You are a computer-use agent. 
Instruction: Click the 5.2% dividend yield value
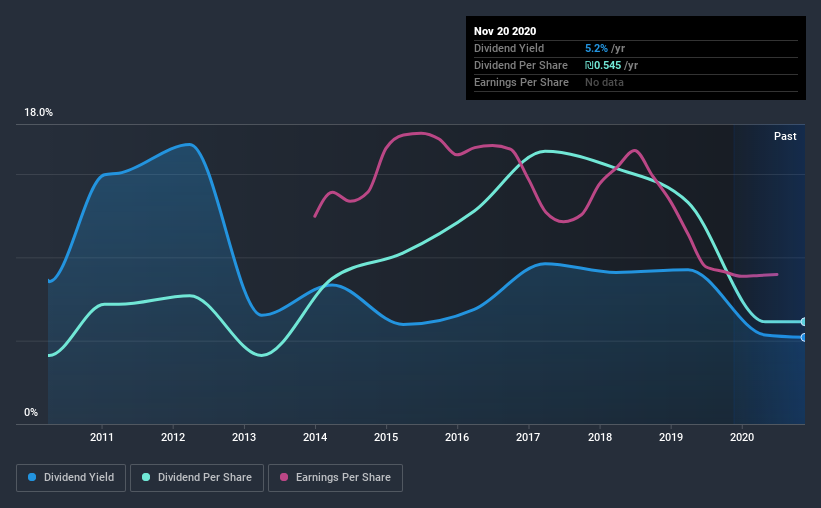tap(596, 48)
